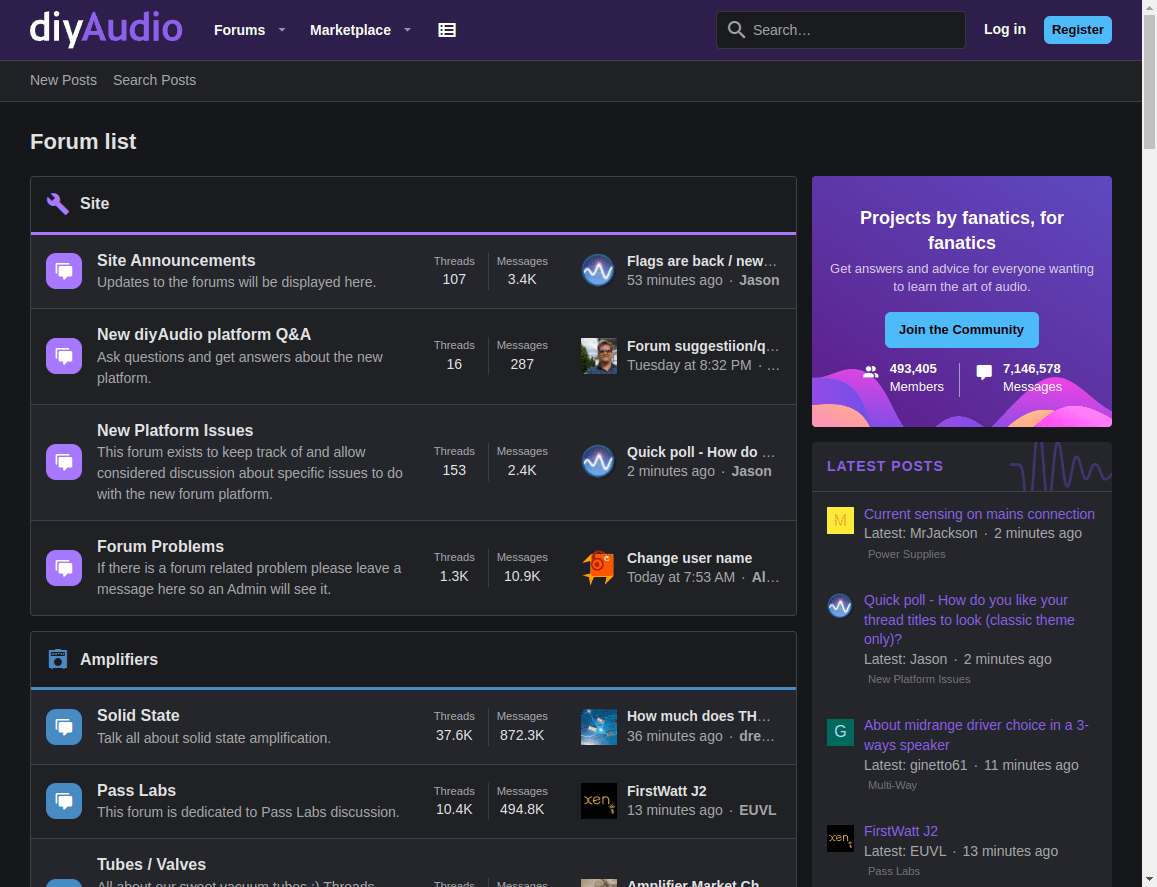Click New Platform Issues tag in sidebar

coord(919,679)
